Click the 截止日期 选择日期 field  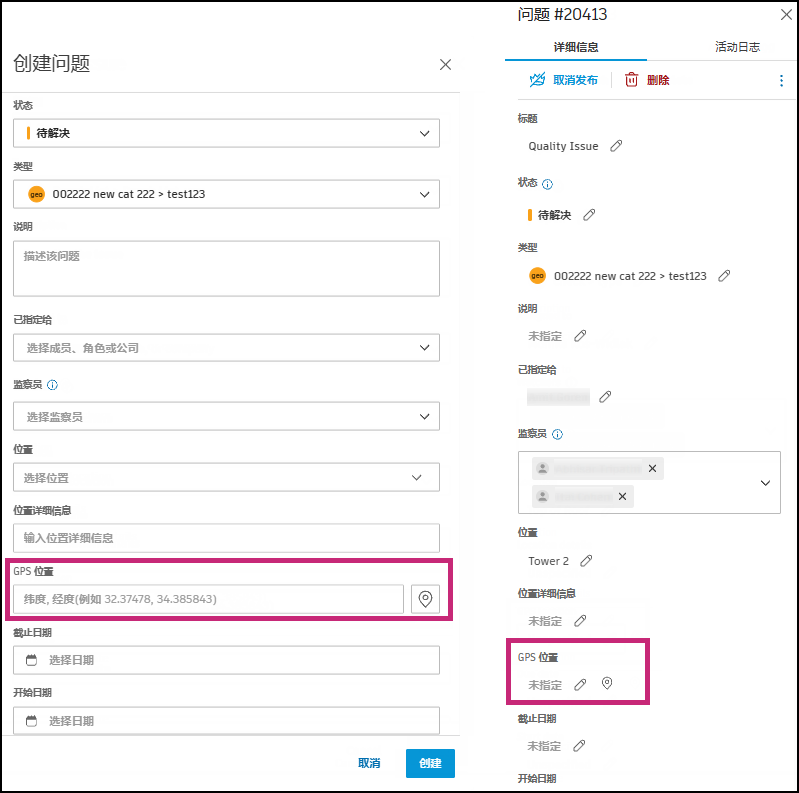pyautogui.click(x=226, y=660)
